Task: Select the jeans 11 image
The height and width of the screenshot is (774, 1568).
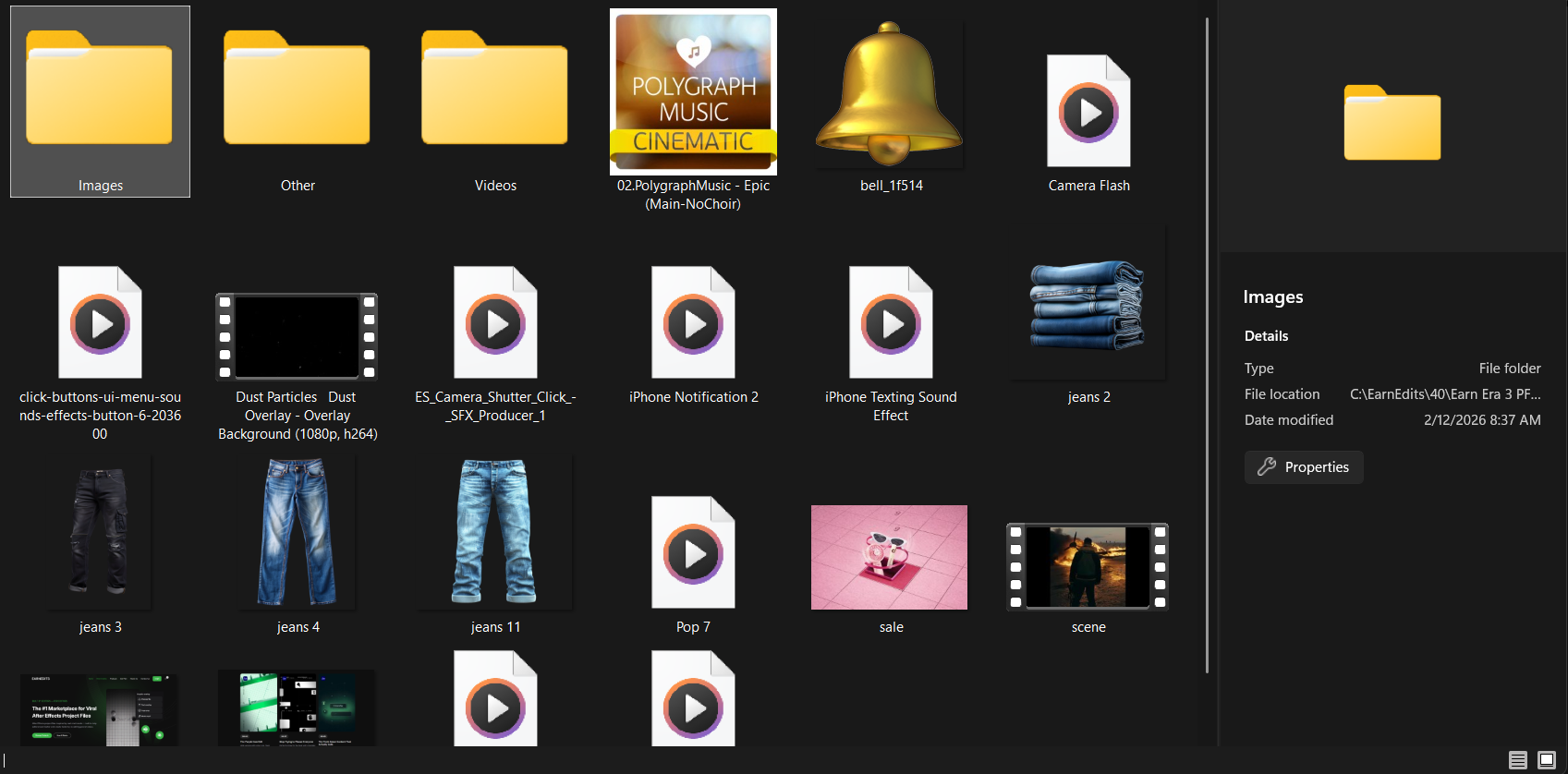Action: [x=495, y=533]
